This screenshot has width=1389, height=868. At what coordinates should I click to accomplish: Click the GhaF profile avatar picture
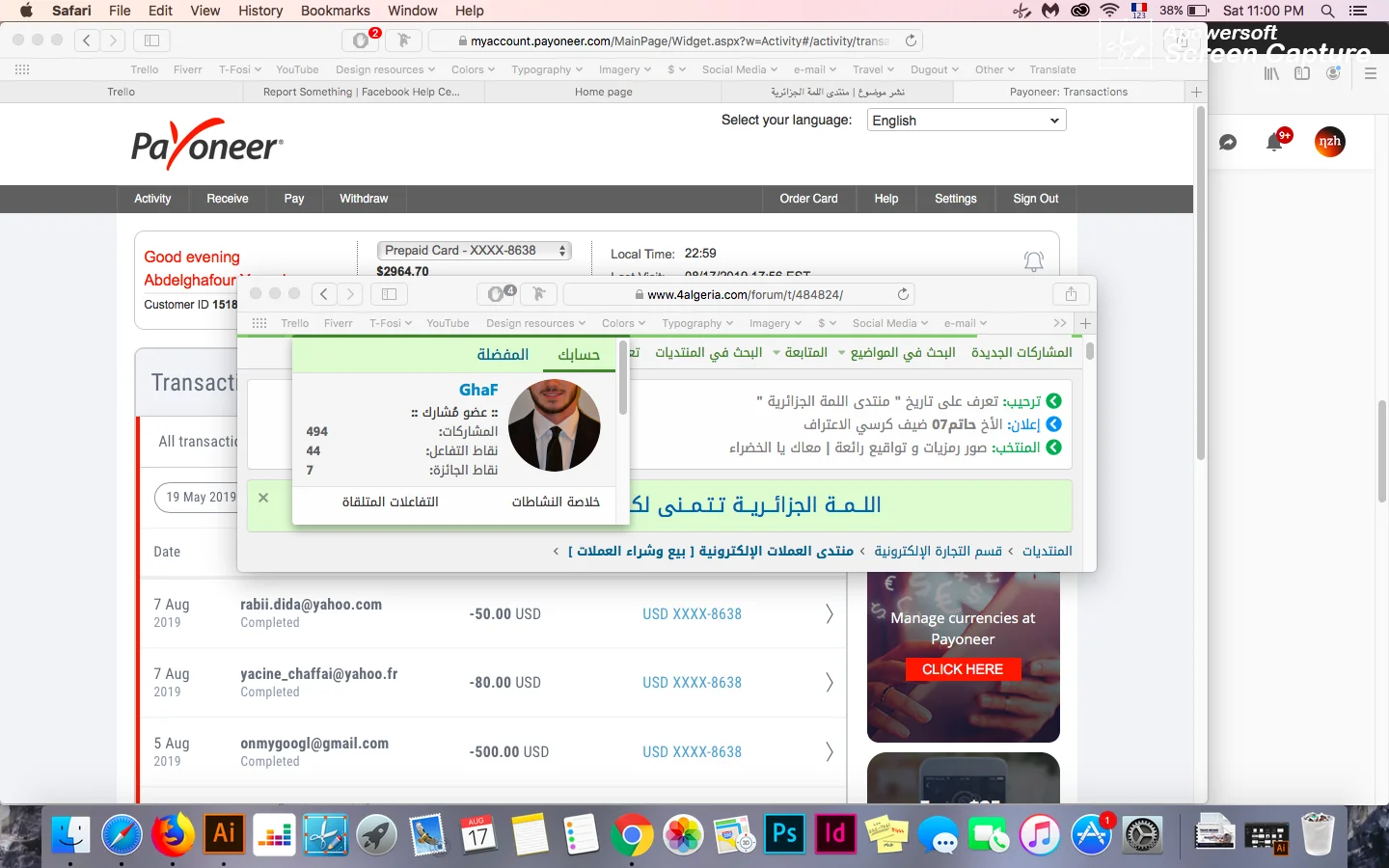(554, 425)
